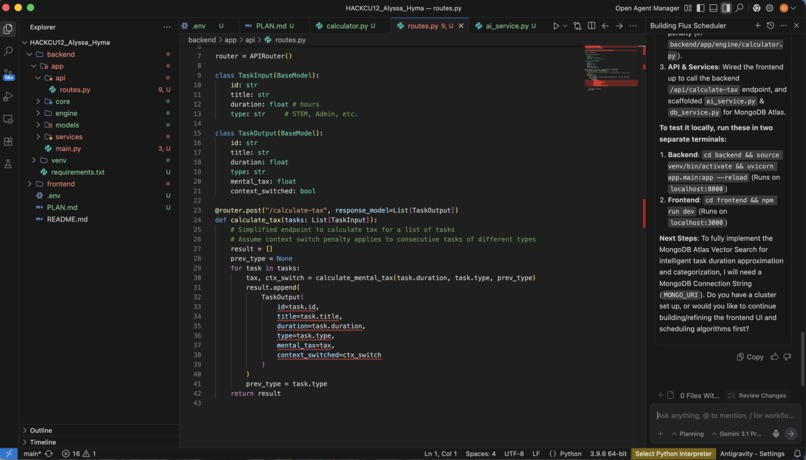This screenshot has height=460, width=806.
Task: Open the Explorer view in activity bar
Action: (8, 29)
